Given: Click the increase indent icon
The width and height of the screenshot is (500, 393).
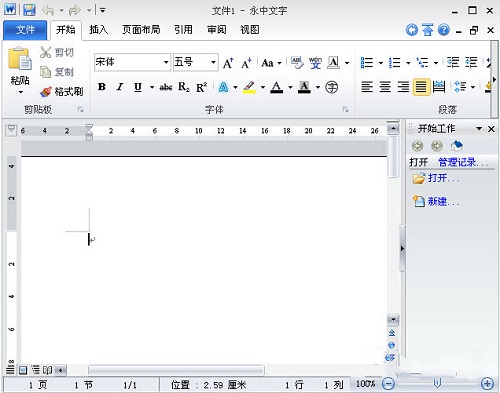Looking at the screenshot, I should pyautogui.click(x=471, y=62).
